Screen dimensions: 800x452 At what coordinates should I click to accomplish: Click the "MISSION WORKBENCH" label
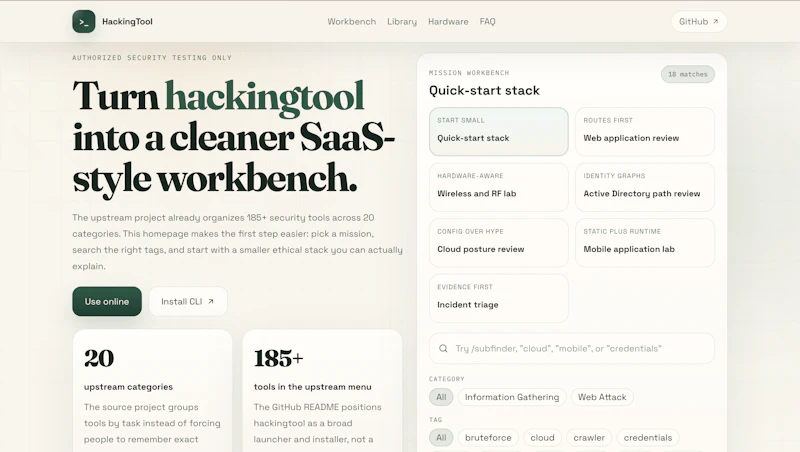click(469, 73)
